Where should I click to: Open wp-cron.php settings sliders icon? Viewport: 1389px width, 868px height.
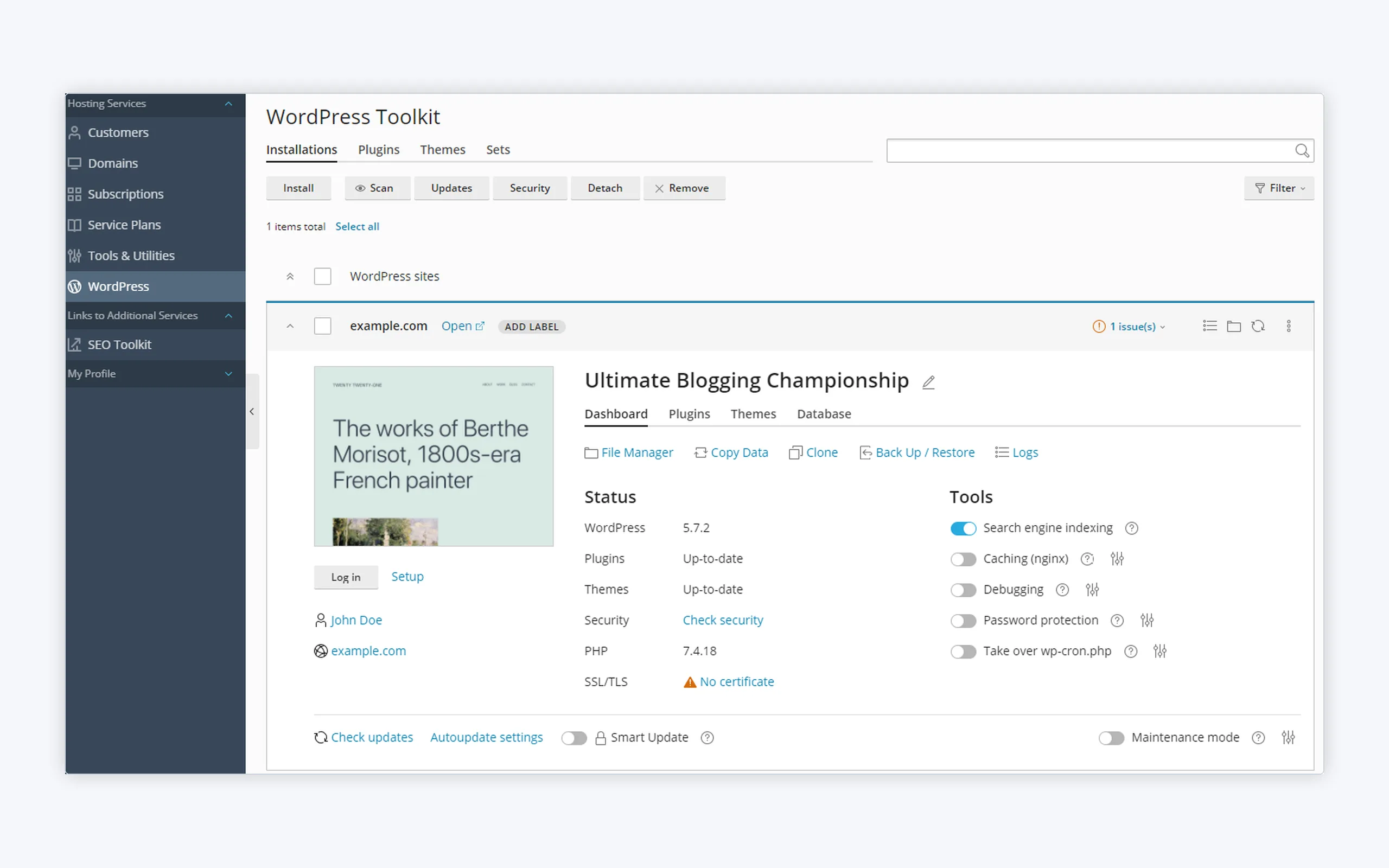point(1160,651)
